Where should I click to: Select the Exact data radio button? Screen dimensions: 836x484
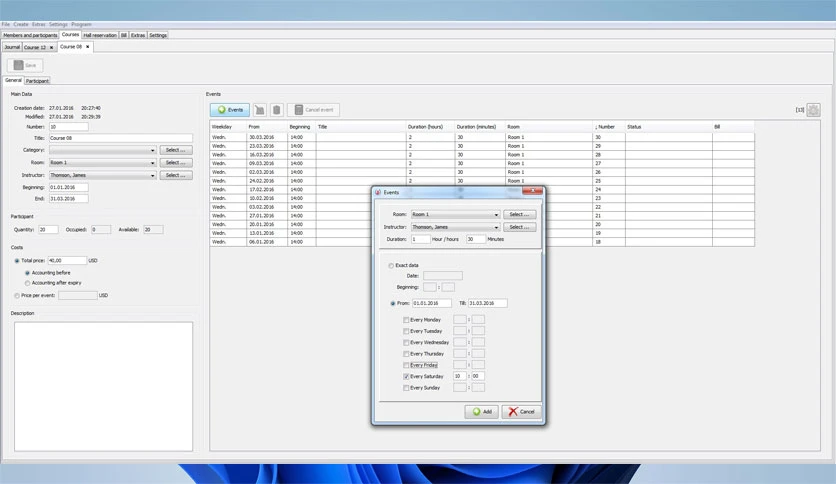(391, 265)
